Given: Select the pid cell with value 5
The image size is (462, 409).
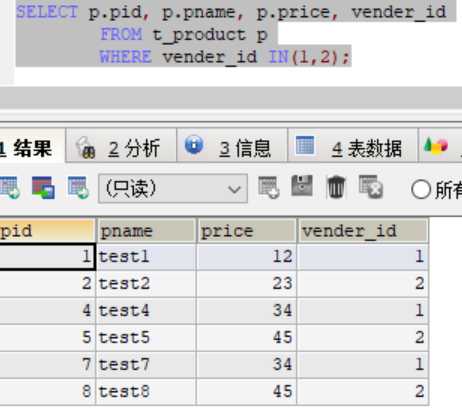Looking at the screenshot, I should pos(47,338).
